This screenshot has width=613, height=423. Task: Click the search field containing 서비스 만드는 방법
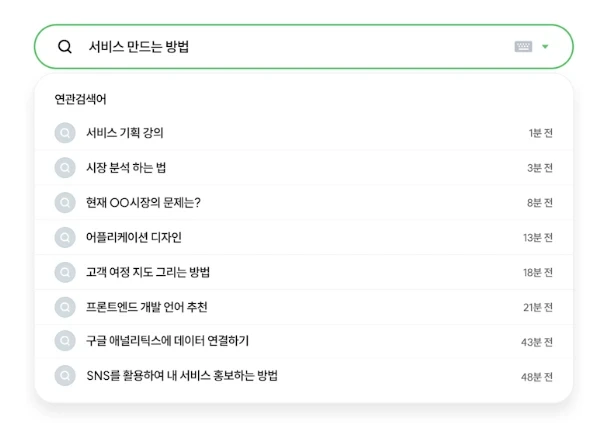pyautogui.click(x=303, y=47)
